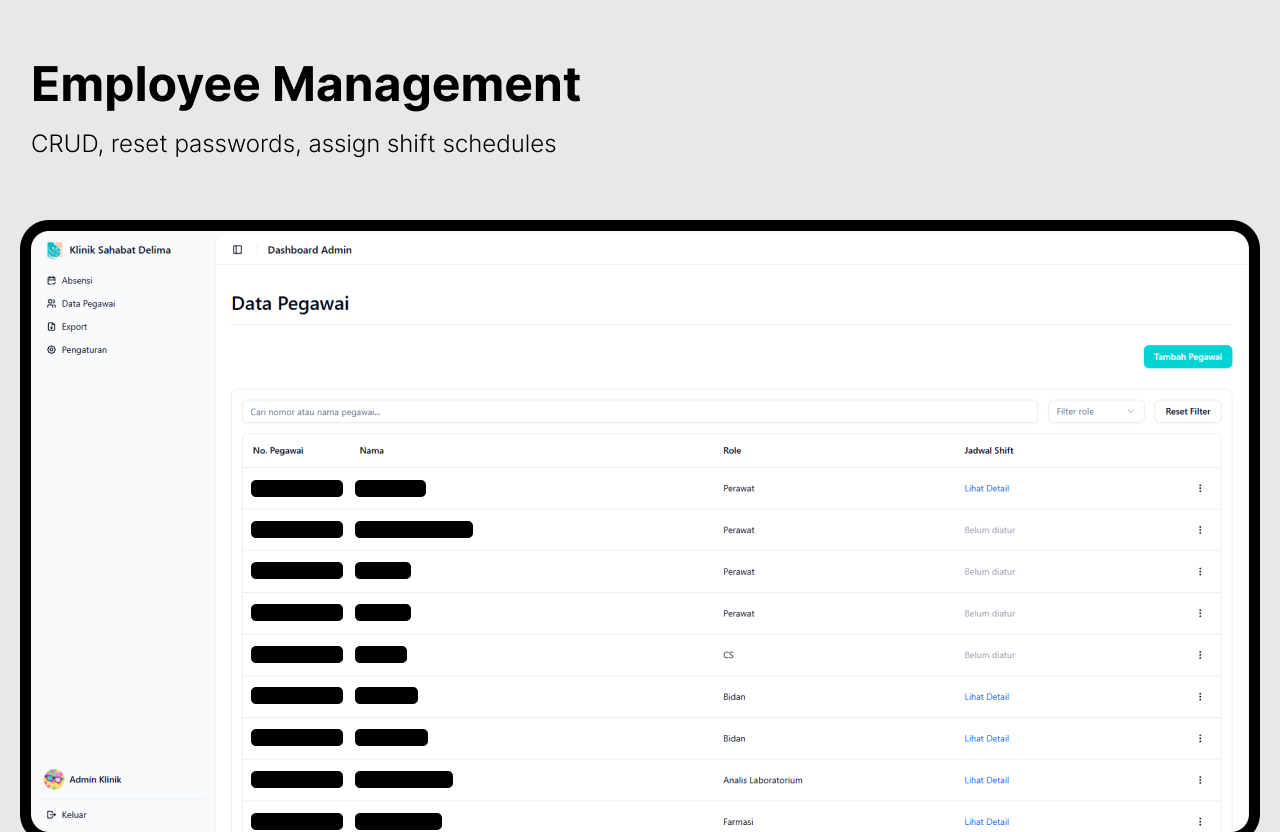Click the Export document icon
The width and height of the screenshot is (1280, 832).
tap(52, 326)
